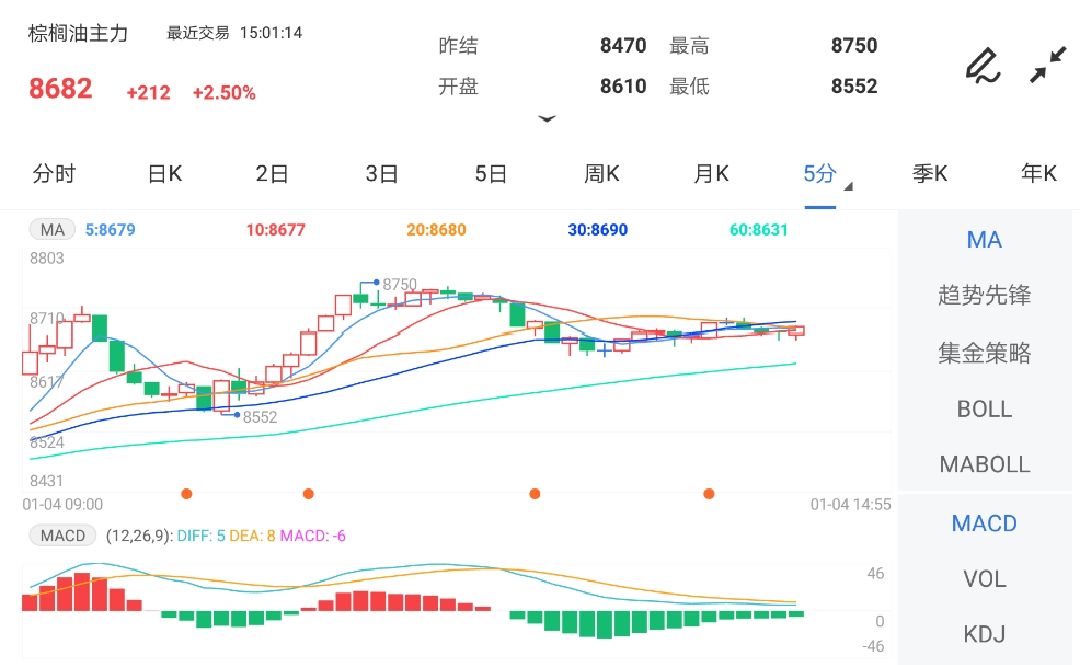Image resolution: width=1080 pixels, height=665 pixels.
Task: Click the 8552 low price marker
Action: point(260,417)
